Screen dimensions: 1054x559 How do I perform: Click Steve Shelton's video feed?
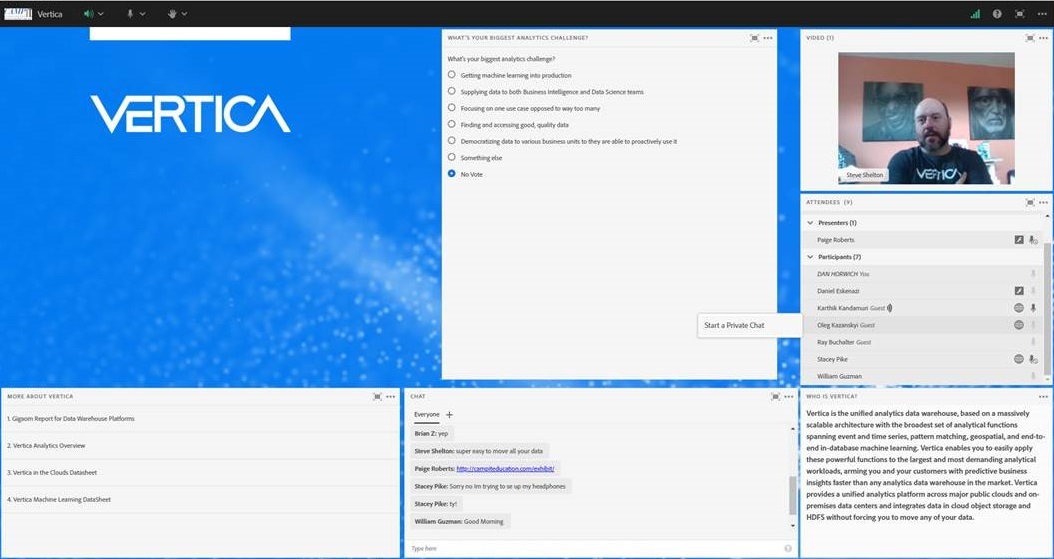[x=926, y=118]
